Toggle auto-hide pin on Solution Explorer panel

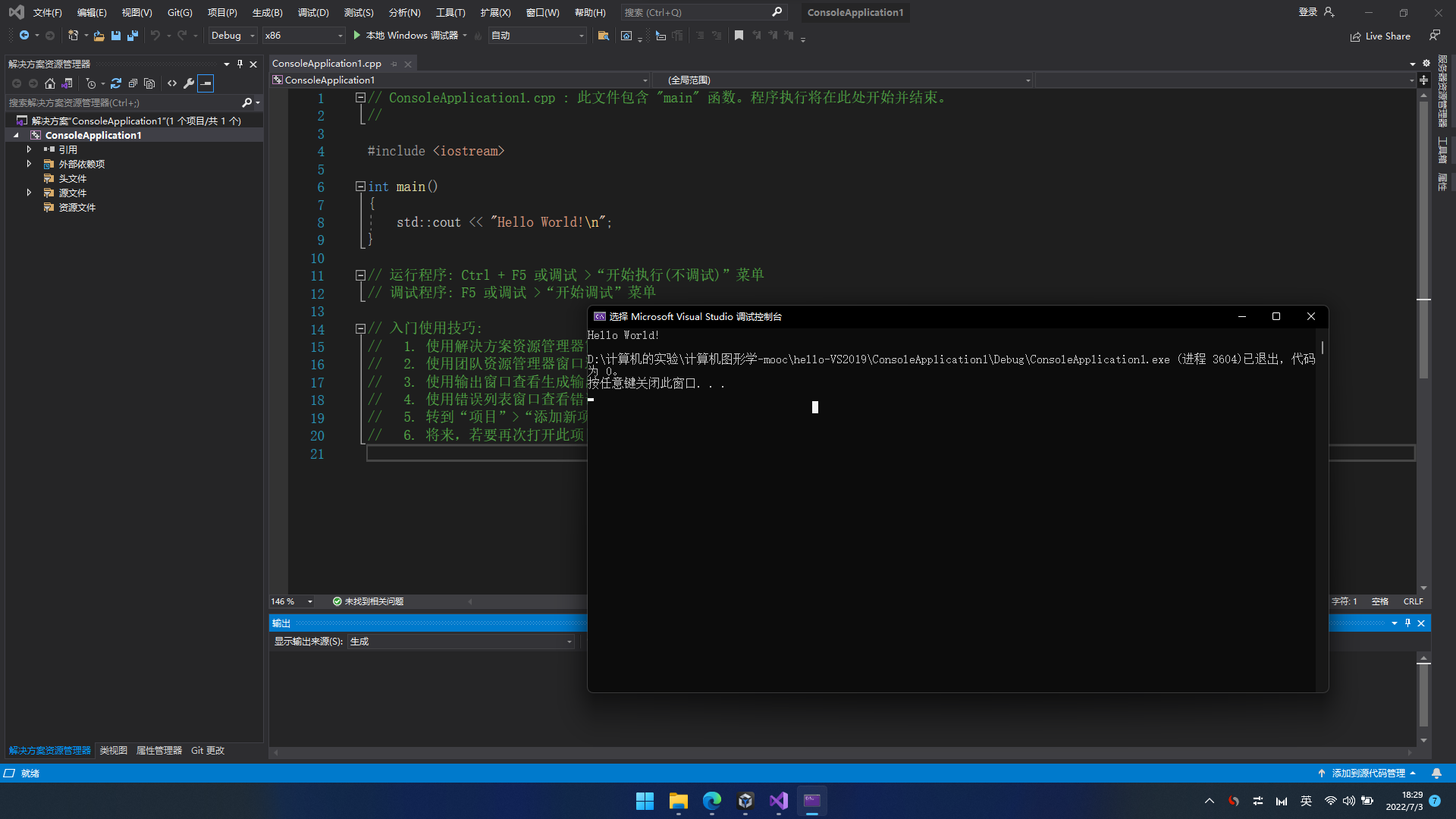(240, 64)
